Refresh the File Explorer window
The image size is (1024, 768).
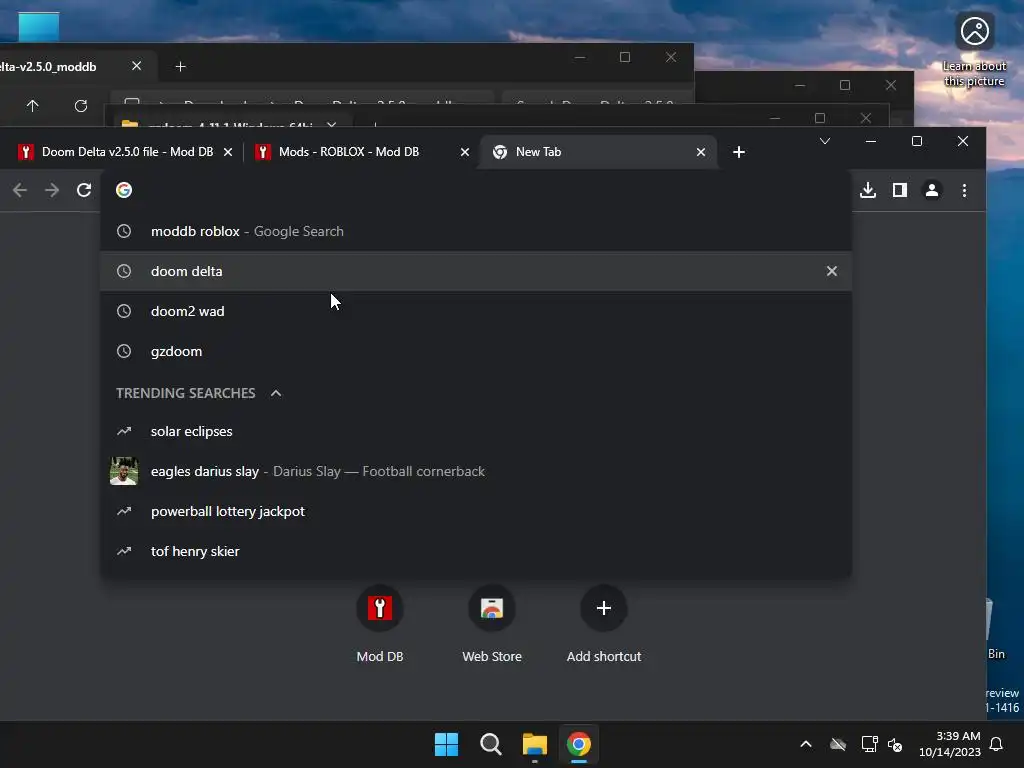click(81, 105)
